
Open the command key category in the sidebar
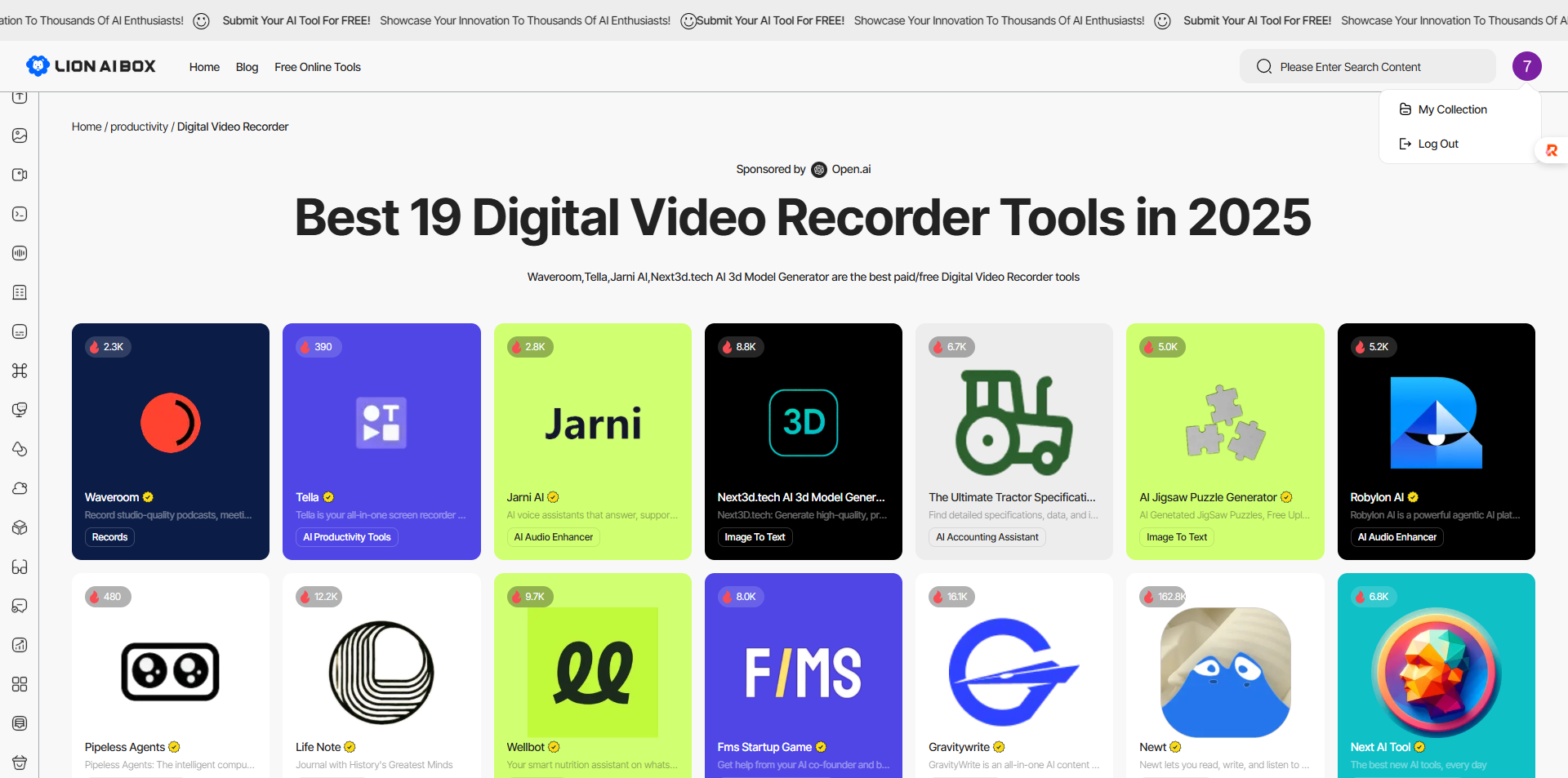point(20,371)
